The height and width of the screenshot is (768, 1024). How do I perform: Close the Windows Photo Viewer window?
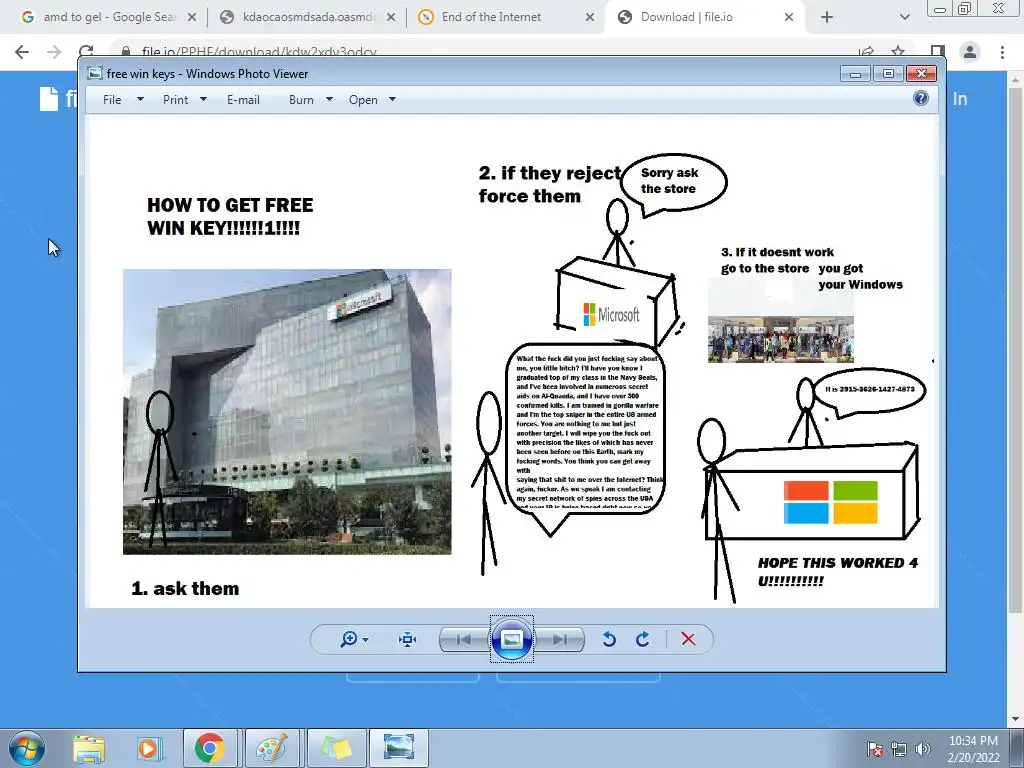921,74
